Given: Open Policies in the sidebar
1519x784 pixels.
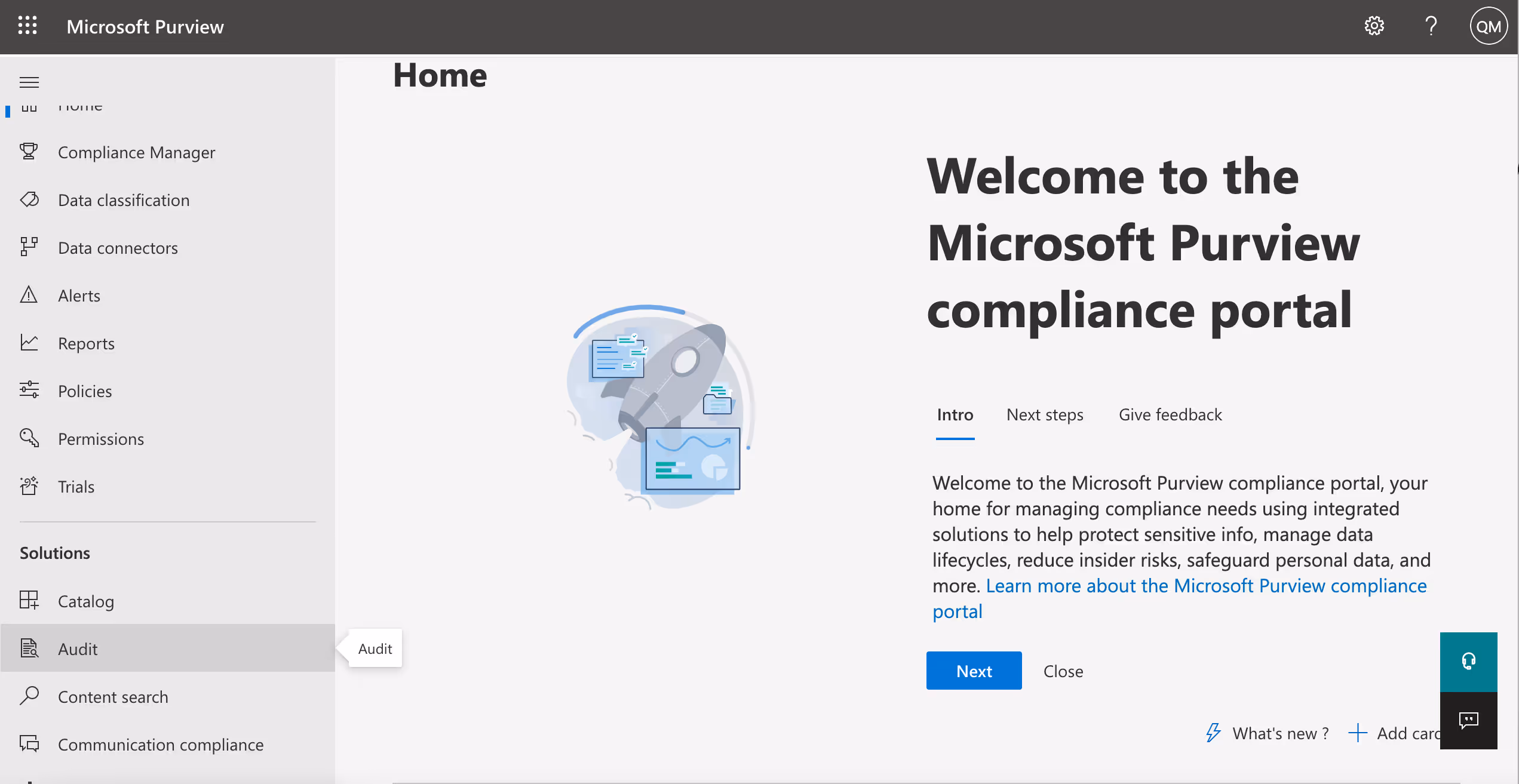Looking at the screenshot, I should (85, 391).
